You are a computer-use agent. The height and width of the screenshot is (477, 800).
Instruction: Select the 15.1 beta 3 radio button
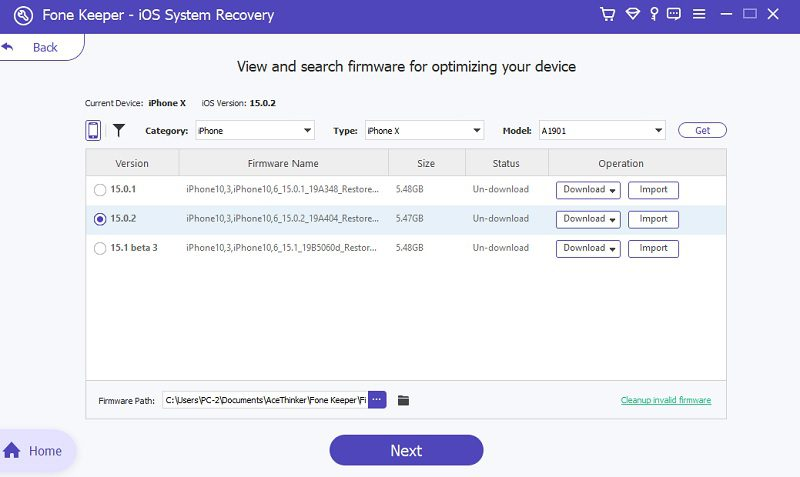click(x=99, y=249)
